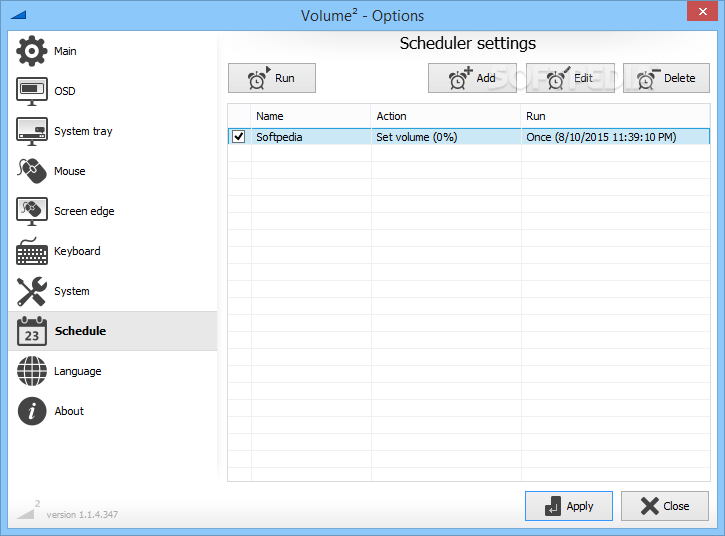The image size is (725, 536).
Task: Open the Main settings page
Action: click(65, 51)
